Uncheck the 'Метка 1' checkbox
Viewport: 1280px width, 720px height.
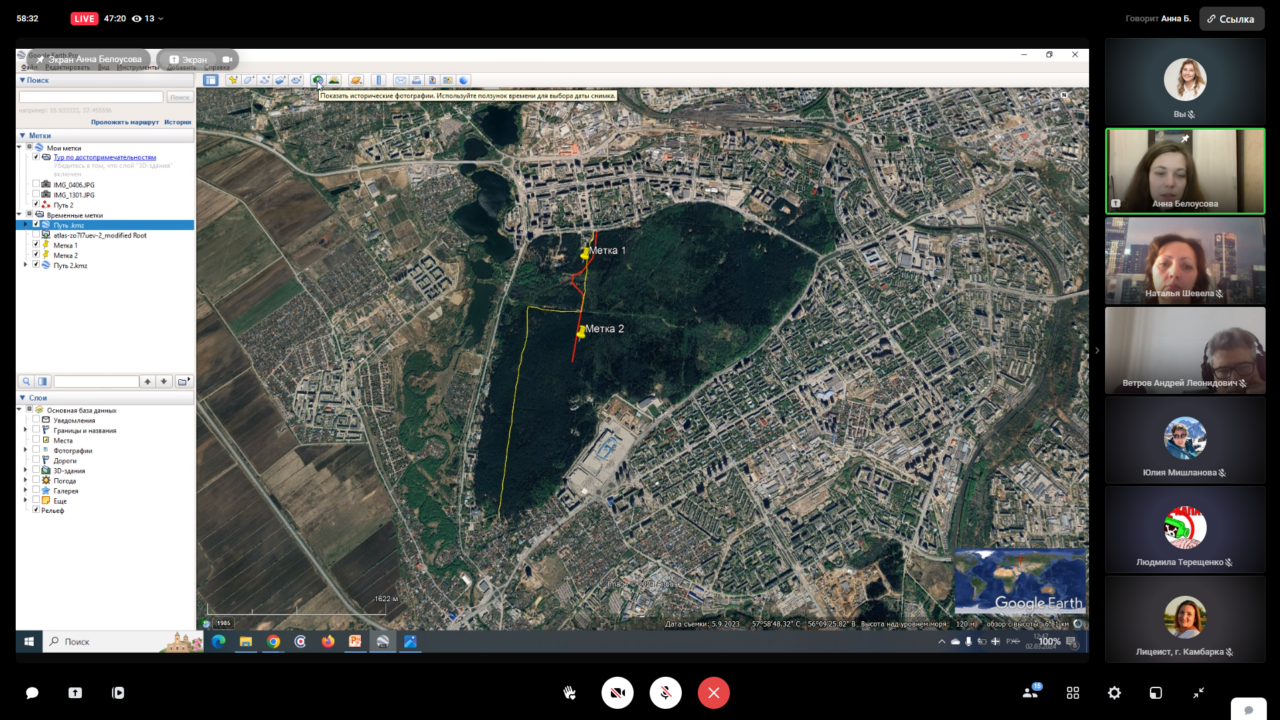point(36,245)
